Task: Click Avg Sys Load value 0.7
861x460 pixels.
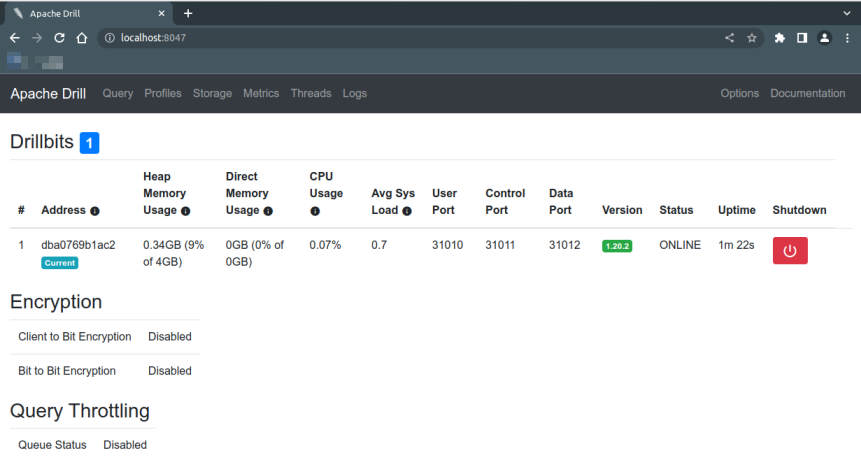Action: [x=379, y=245]
